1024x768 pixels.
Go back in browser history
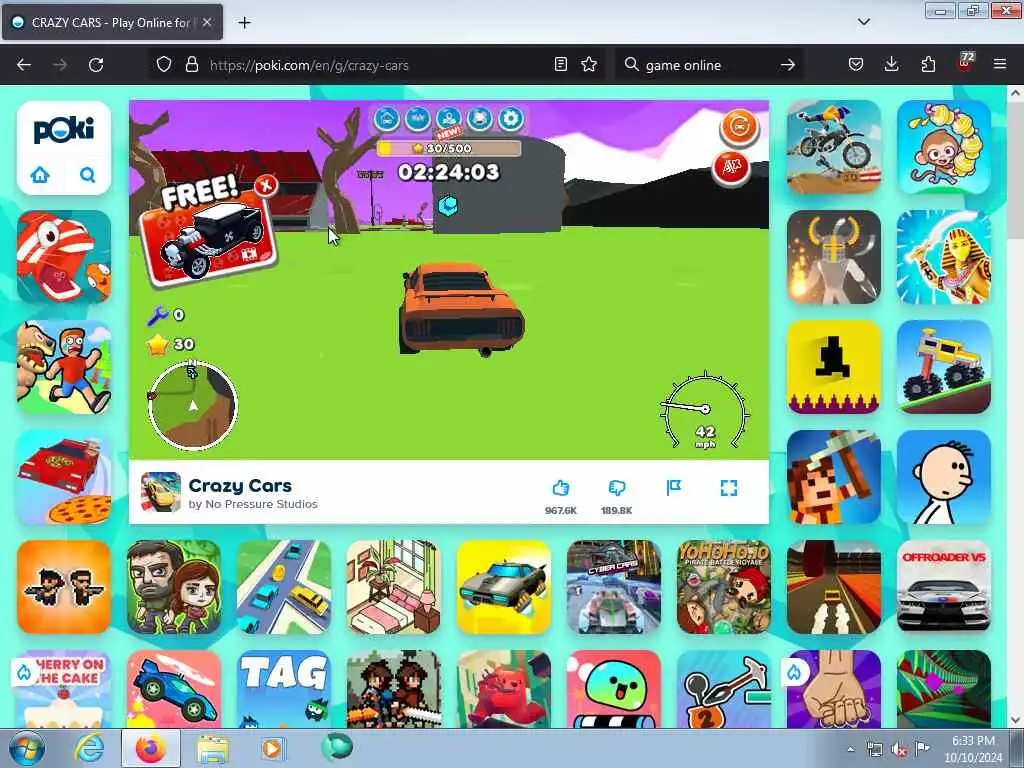[24, 65]
